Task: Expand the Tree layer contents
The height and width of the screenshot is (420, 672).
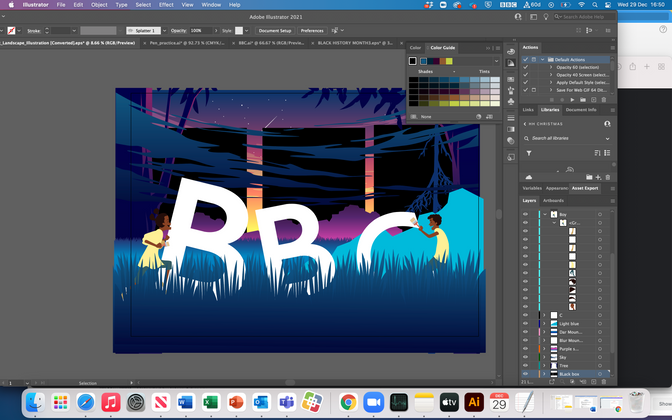Action: point(544,365)
